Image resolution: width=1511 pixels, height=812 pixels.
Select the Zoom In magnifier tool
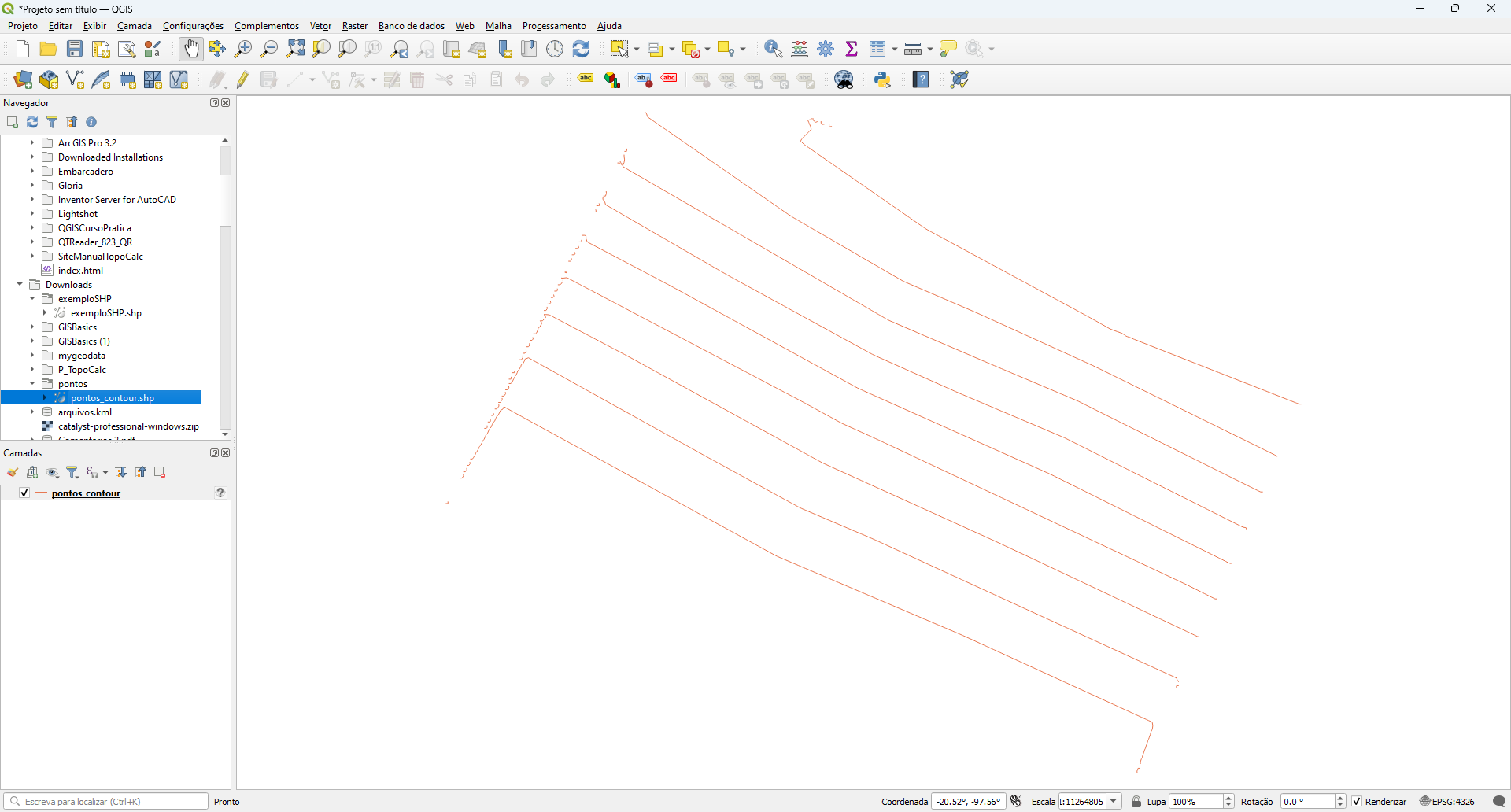(x=243, y=49)
